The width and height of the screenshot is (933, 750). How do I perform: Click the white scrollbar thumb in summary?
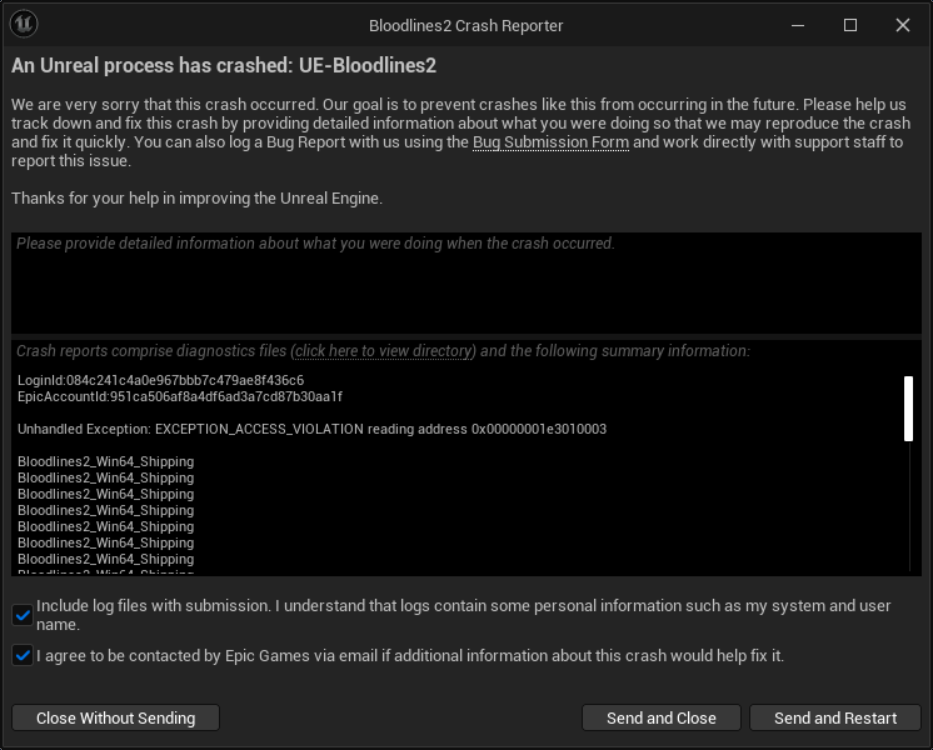pos(908,408)
